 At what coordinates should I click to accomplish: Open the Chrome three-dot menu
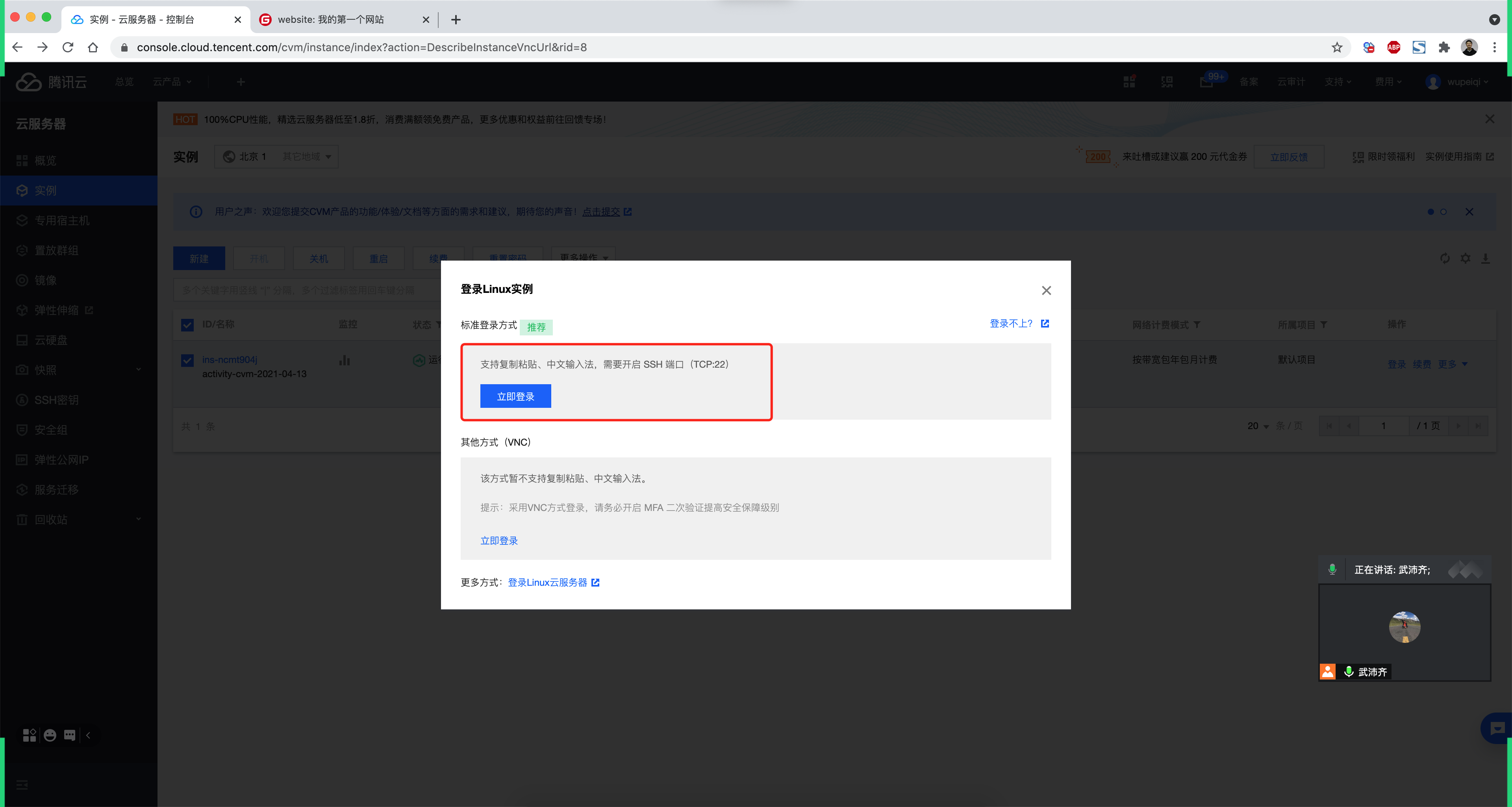[x=1494, y=48]
